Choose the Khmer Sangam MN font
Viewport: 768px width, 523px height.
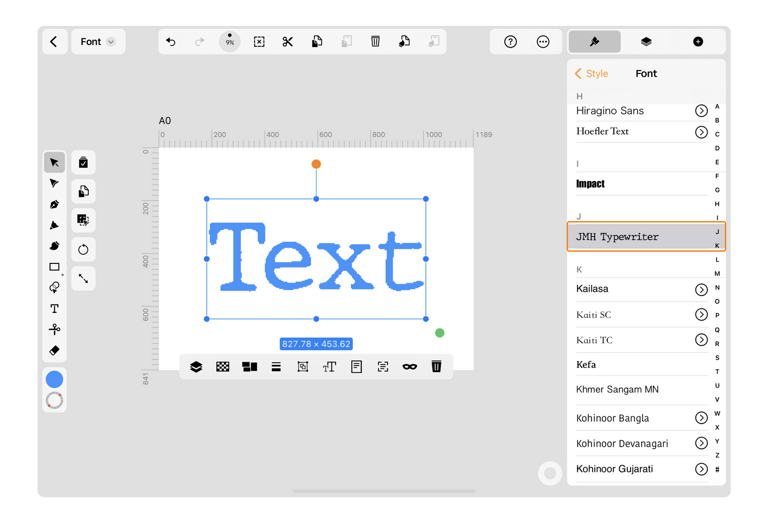(x=617, y=389)
